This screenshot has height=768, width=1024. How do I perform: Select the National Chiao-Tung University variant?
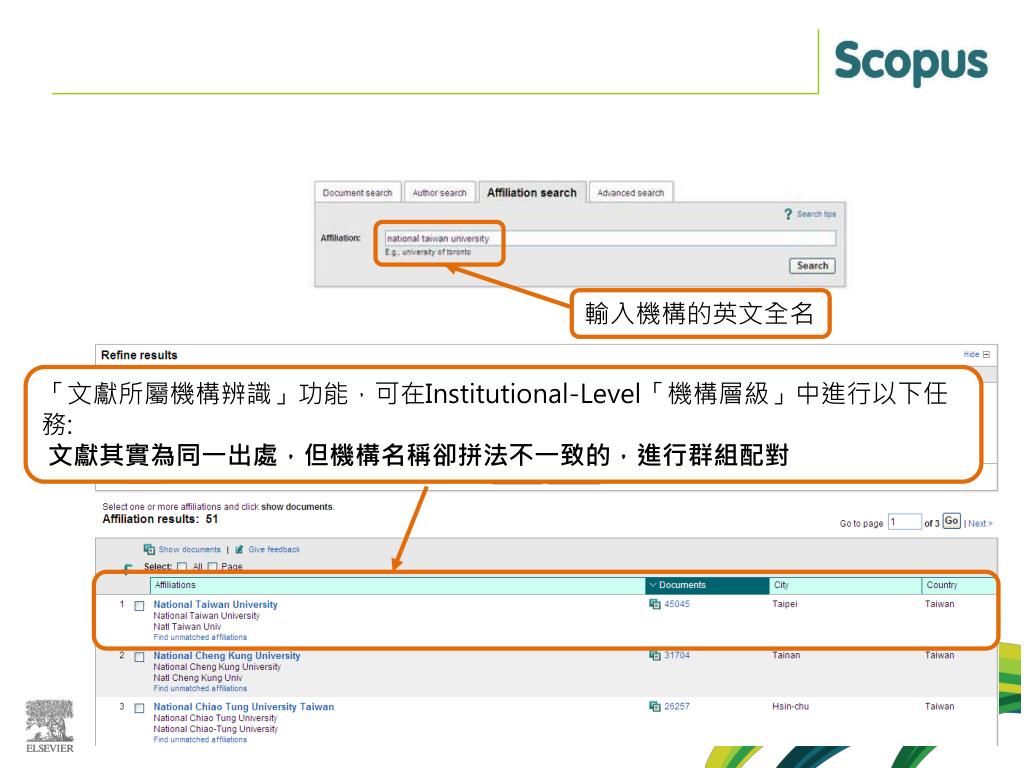pyautogui.click(x=216, y=729)
